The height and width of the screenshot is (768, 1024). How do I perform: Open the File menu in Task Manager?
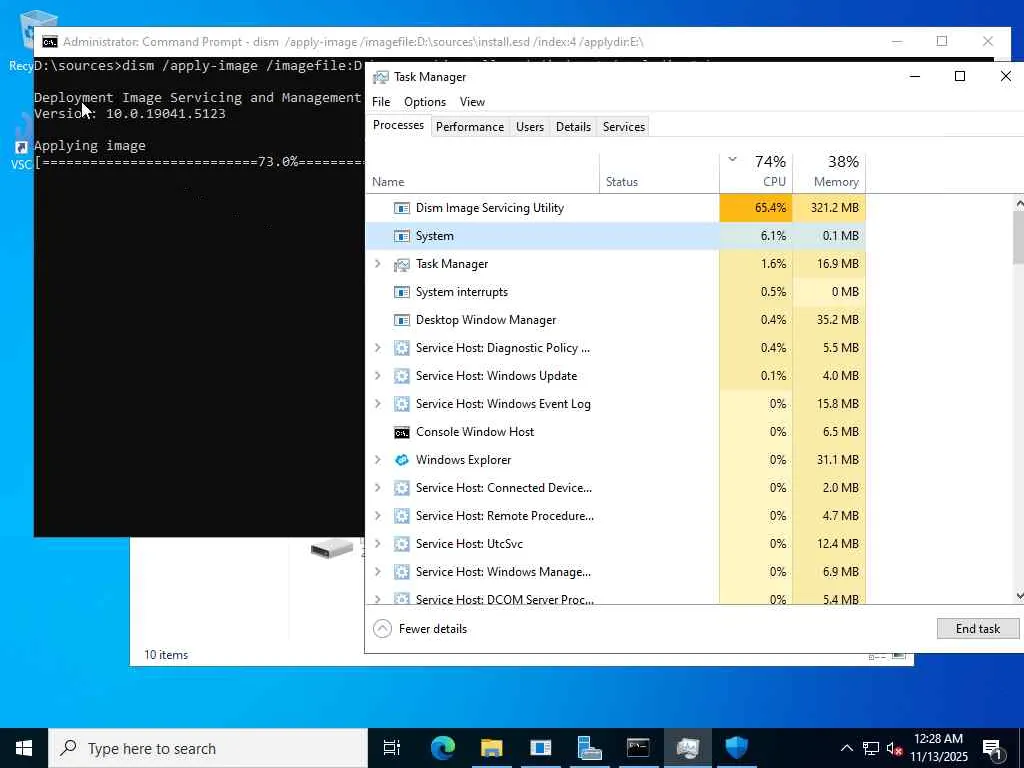tap(381, 102)
